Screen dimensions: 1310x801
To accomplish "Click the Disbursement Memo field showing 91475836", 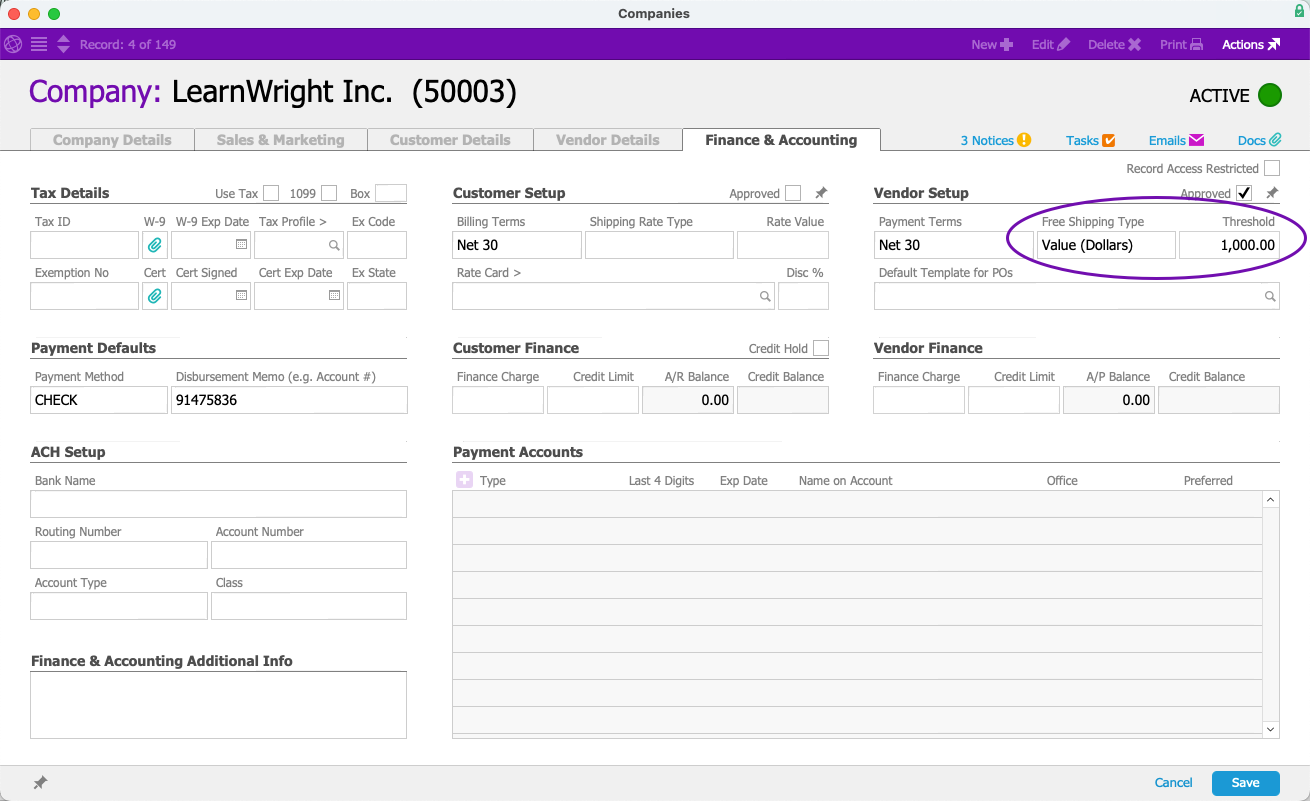I will (x=290, y=400).
